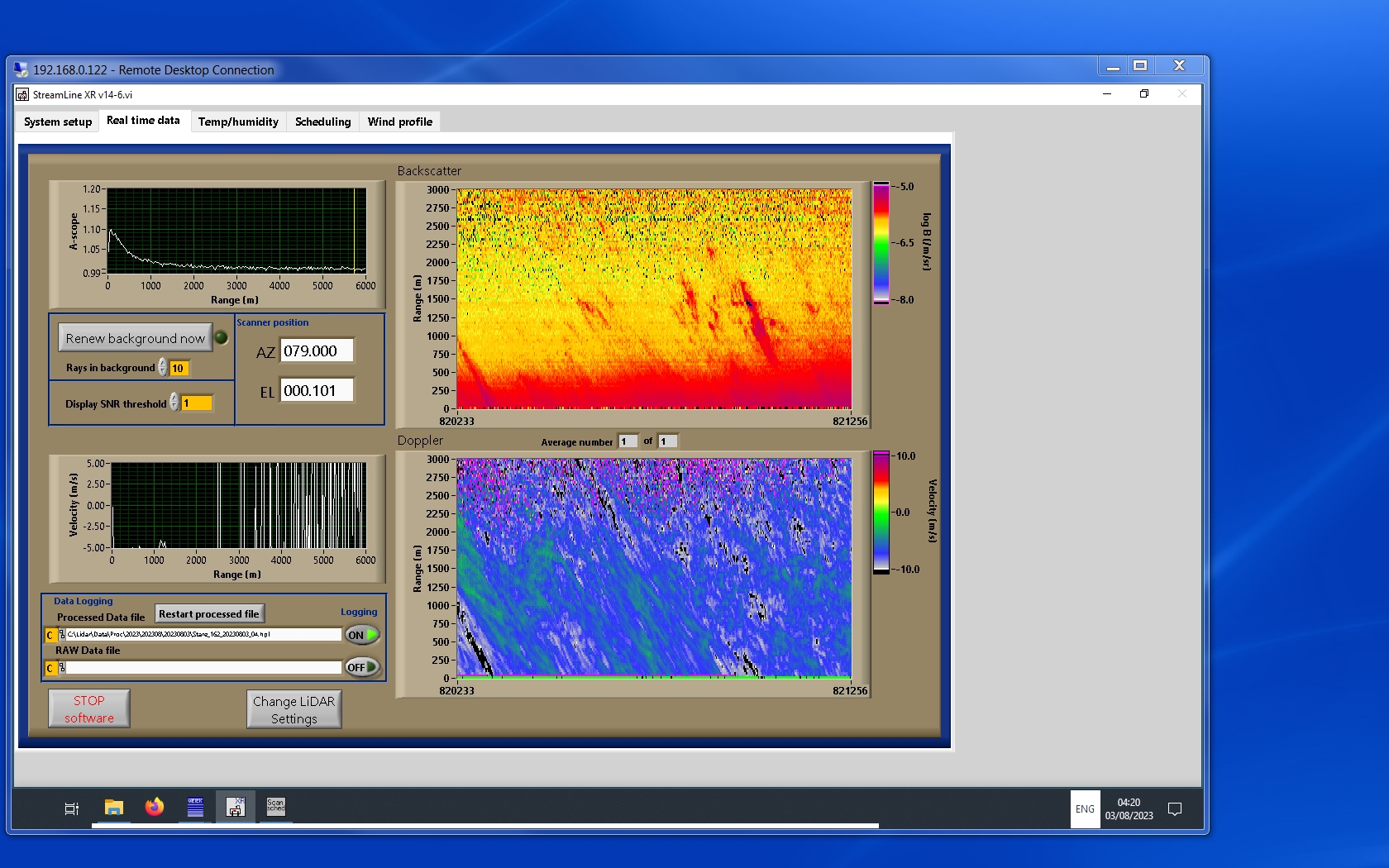Adjust the Display SNR threshold stepper
This screenshot has width=1389, height=868.
(174, 403)
